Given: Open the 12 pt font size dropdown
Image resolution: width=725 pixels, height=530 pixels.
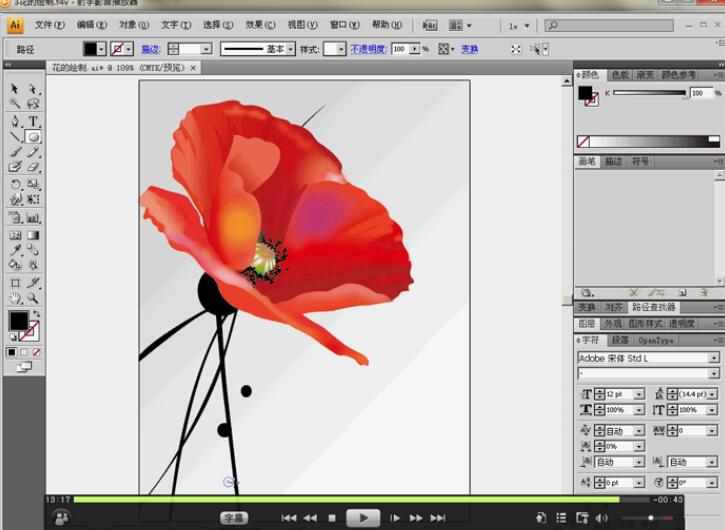Looking at the screenshot, I should (639, 394).
